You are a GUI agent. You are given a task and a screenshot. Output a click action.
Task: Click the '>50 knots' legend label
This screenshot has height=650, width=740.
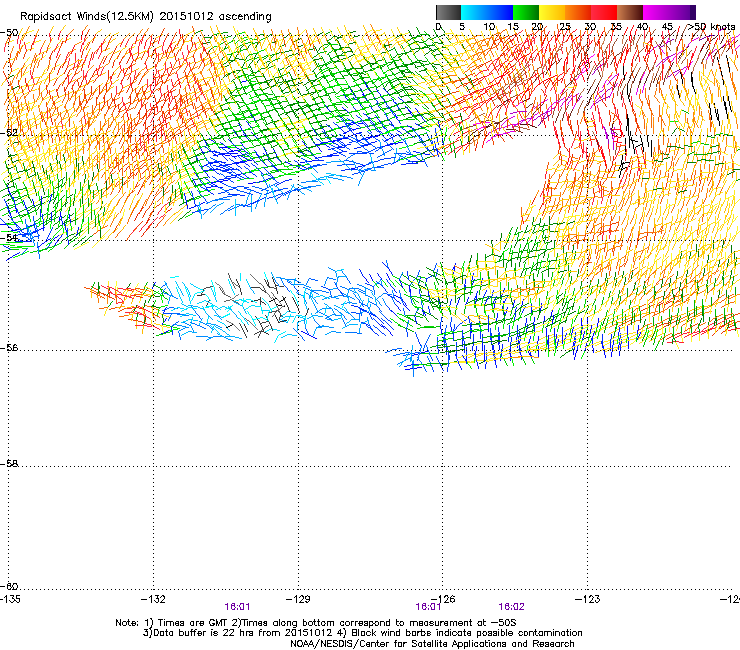click(711, 27)
